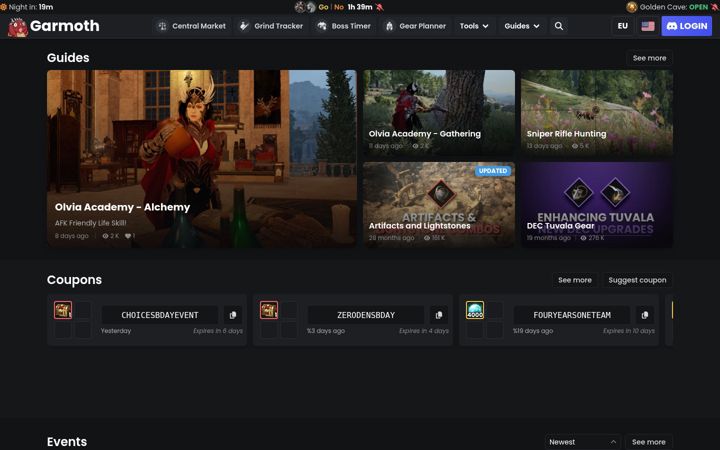Click the 4000 pearl reward icon
The height and width of the screenshot is (450, 720).
click(475, 310)
